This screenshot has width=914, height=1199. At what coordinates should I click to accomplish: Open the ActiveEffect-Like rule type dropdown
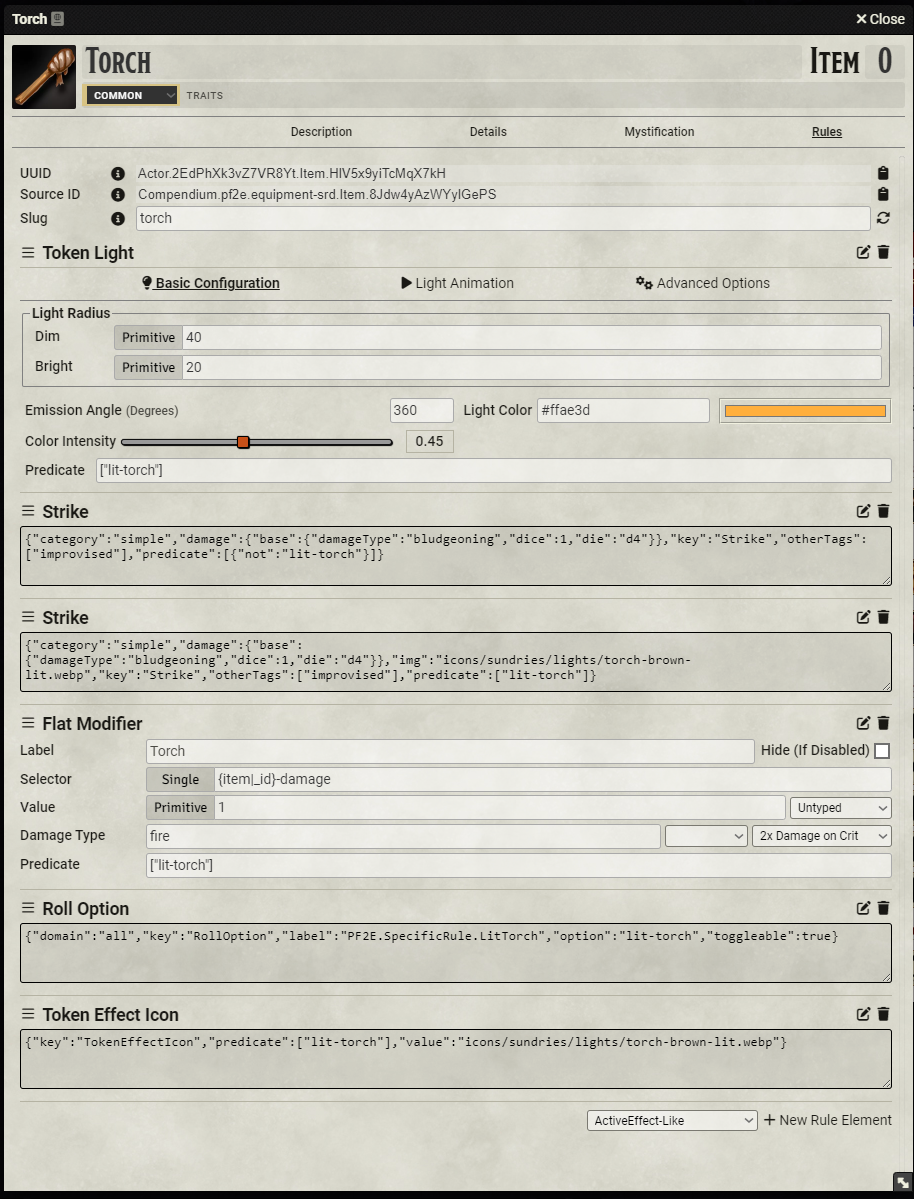click(671, 1120)
